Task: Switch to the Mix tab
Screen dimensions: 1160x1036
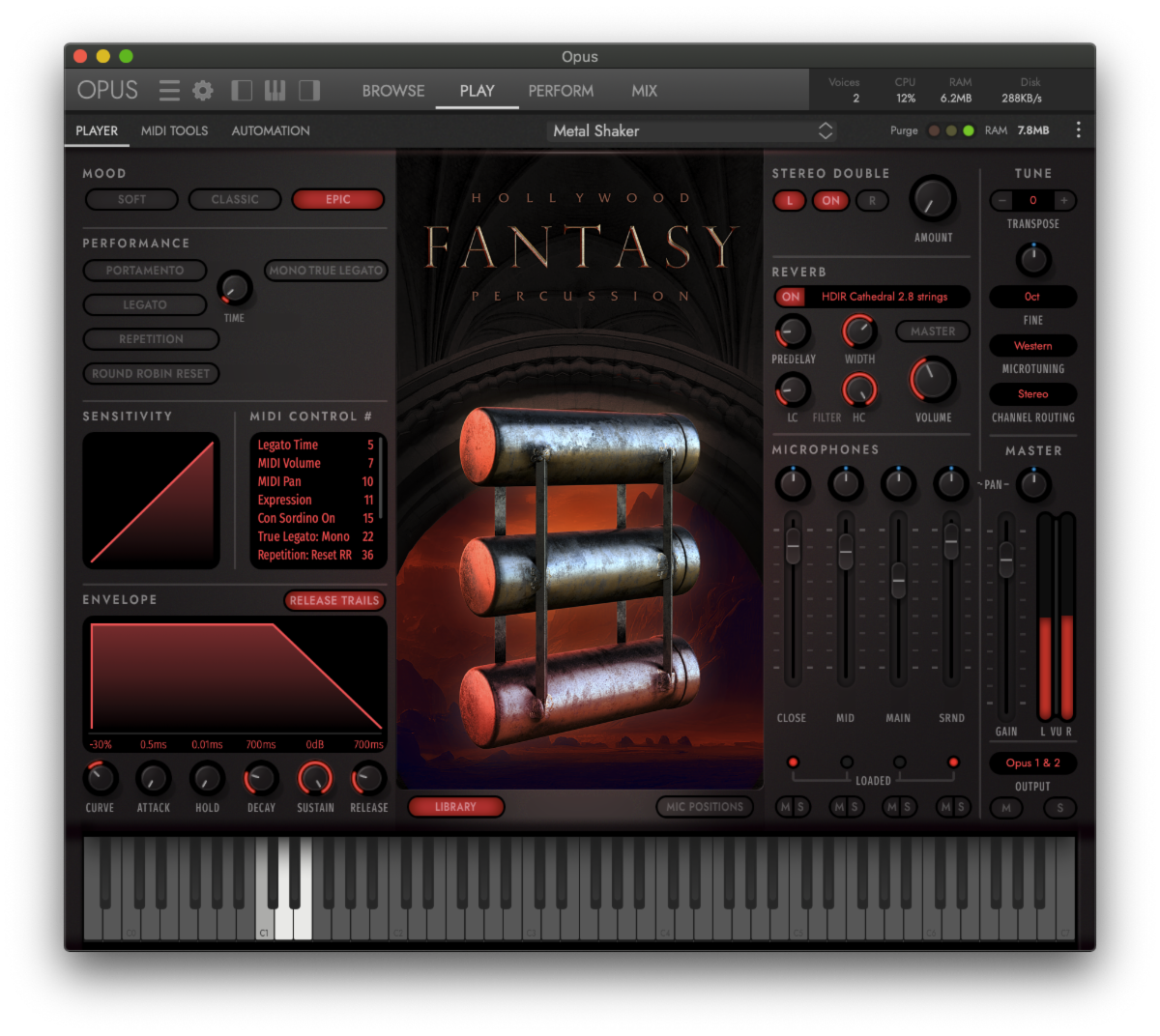Action: (x=644, y=91)
